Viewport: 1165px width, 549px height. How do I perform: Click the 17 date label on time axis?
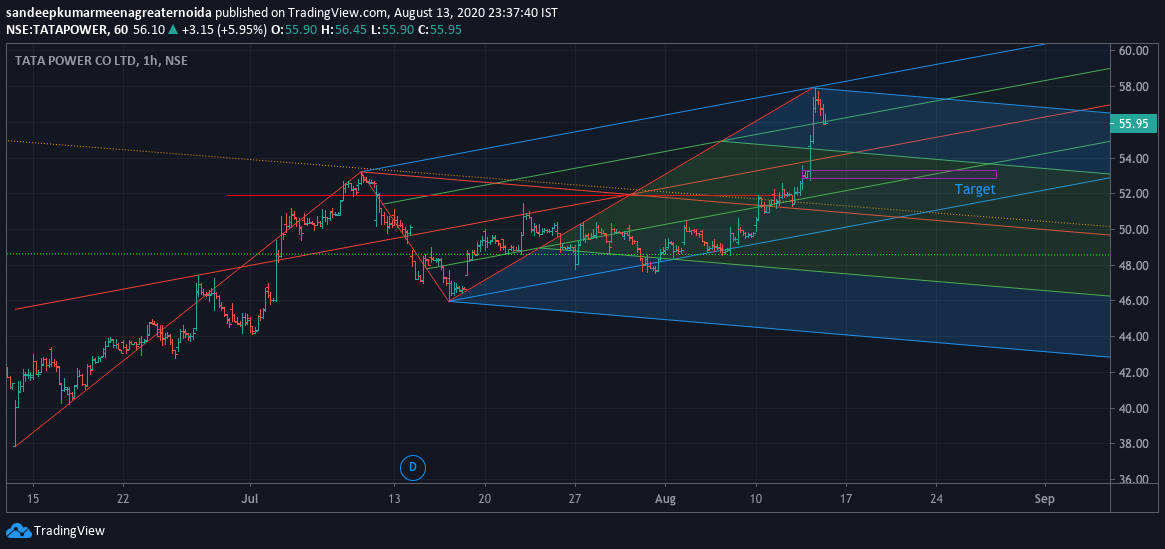pyautogui.click(x=846, y=496)
